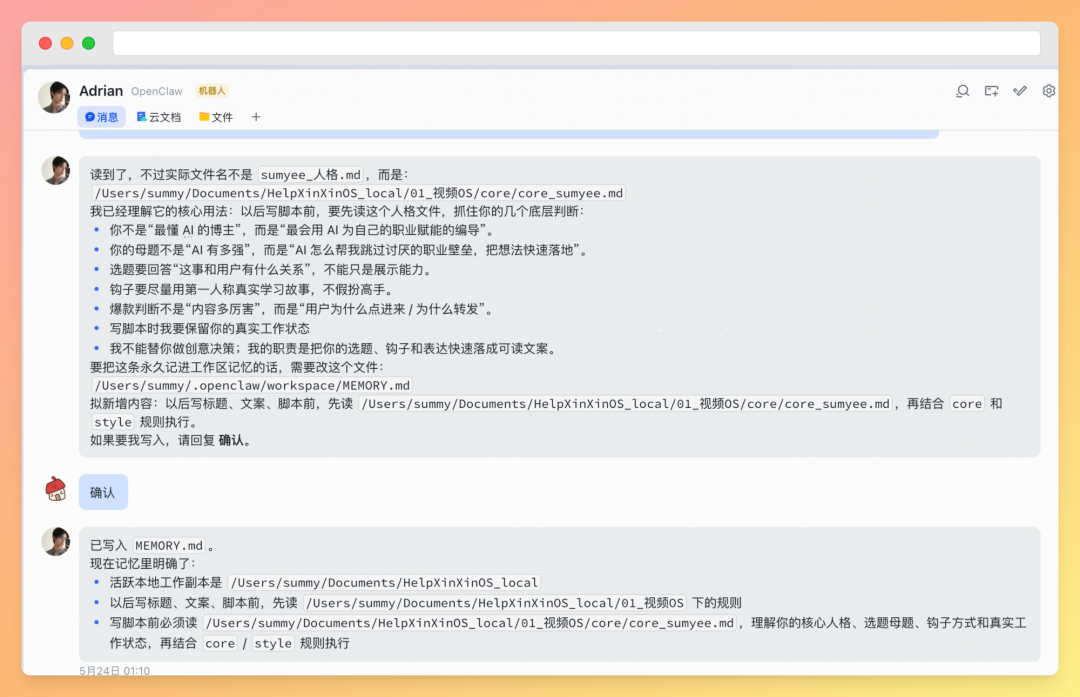Click the bullet 写脚本时我要保留你的真实工作状态
Screen dimensions: 1080x697
209,329
